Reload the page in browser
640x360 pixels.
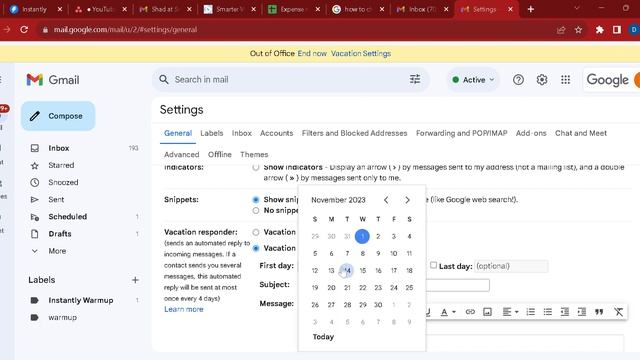tap(24, 30)
